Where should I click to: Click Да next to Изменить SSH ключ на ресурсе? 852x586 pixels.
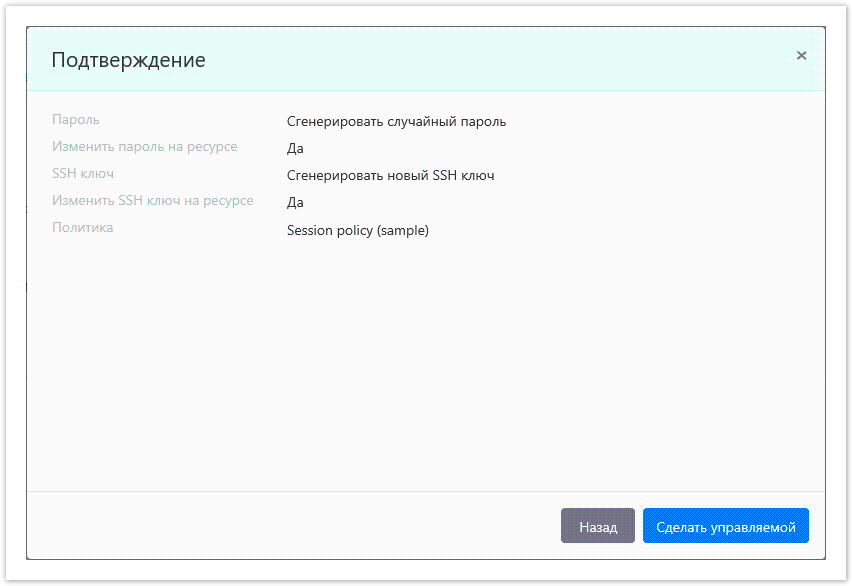295,203
